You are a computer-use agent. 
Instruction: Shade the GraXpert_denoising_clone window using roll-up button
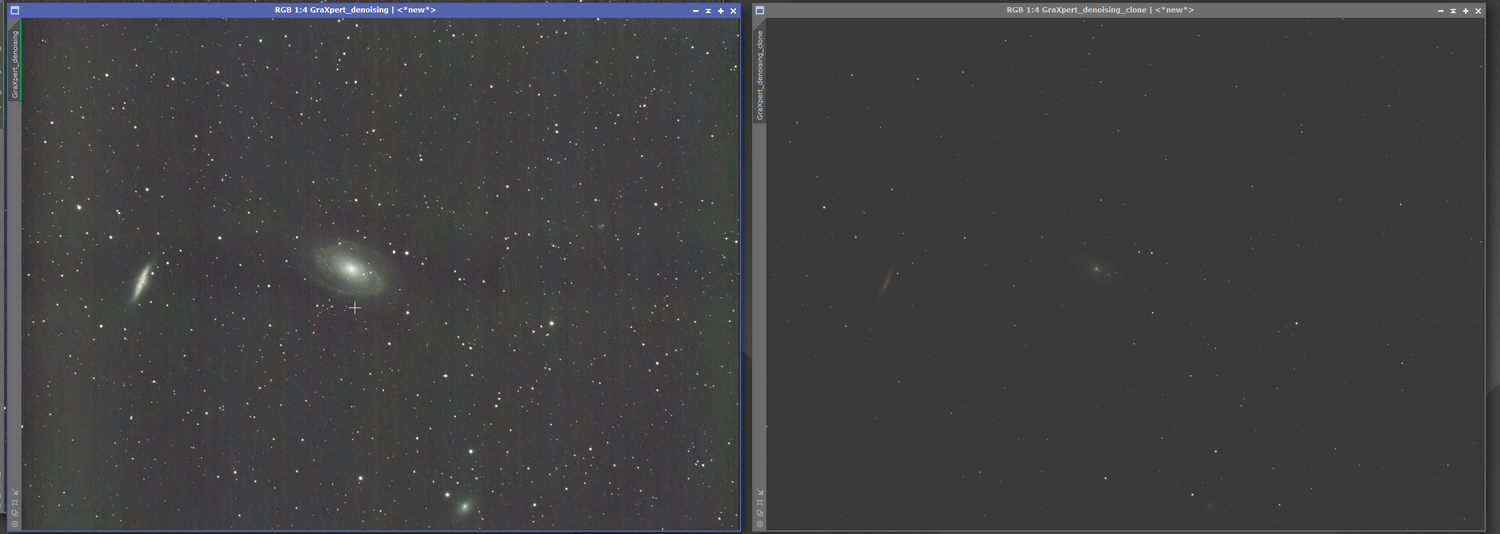[1453, 10]
